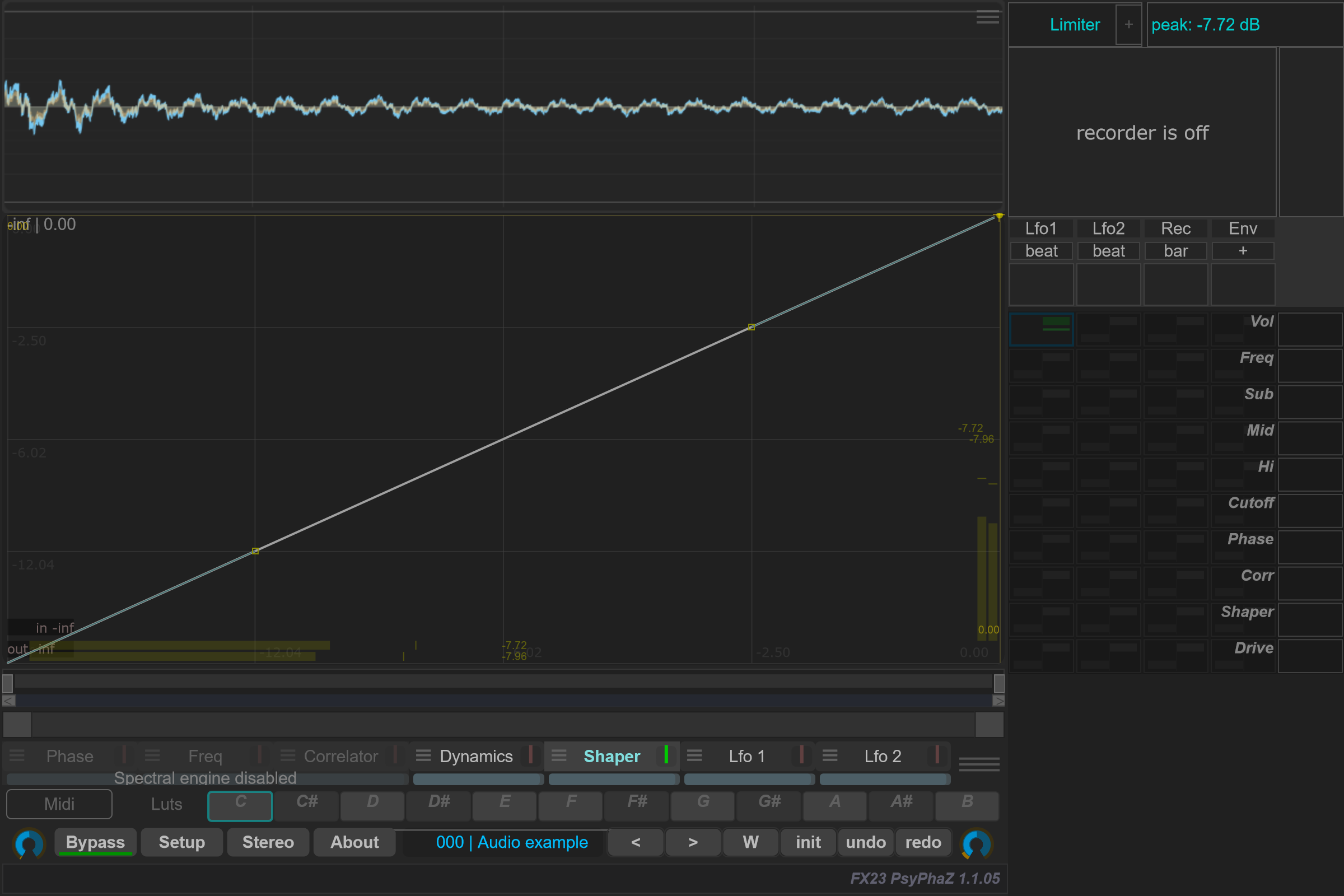Open the Lfo1 beat sync dropdown
Screen dimensions: 1344x896
[x=1041, y=251]
